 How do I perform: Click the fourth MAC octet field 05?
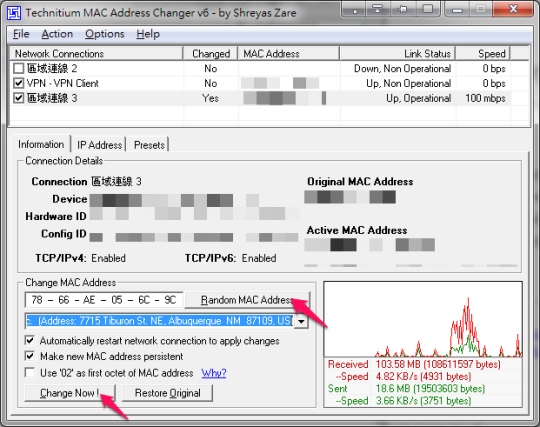point(117,300)
